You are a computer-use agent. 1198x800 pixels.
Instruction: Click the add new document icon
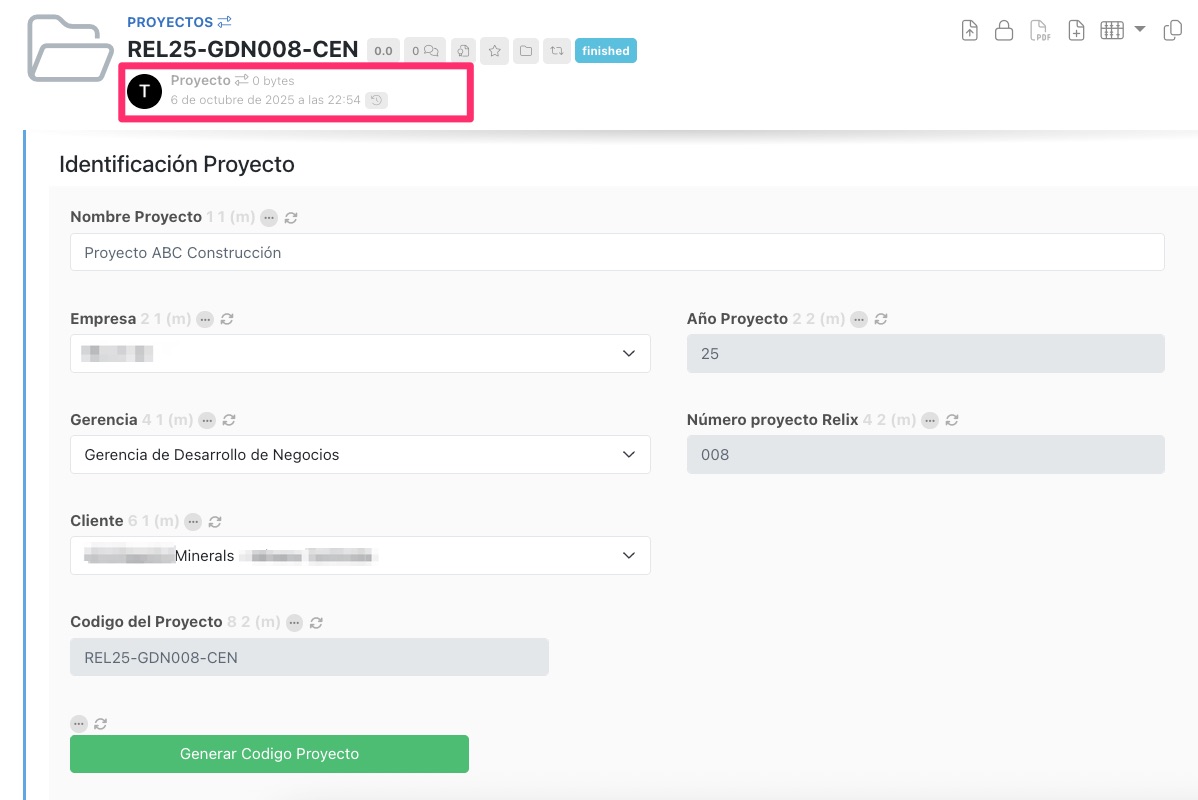(x=1076, y=31)
